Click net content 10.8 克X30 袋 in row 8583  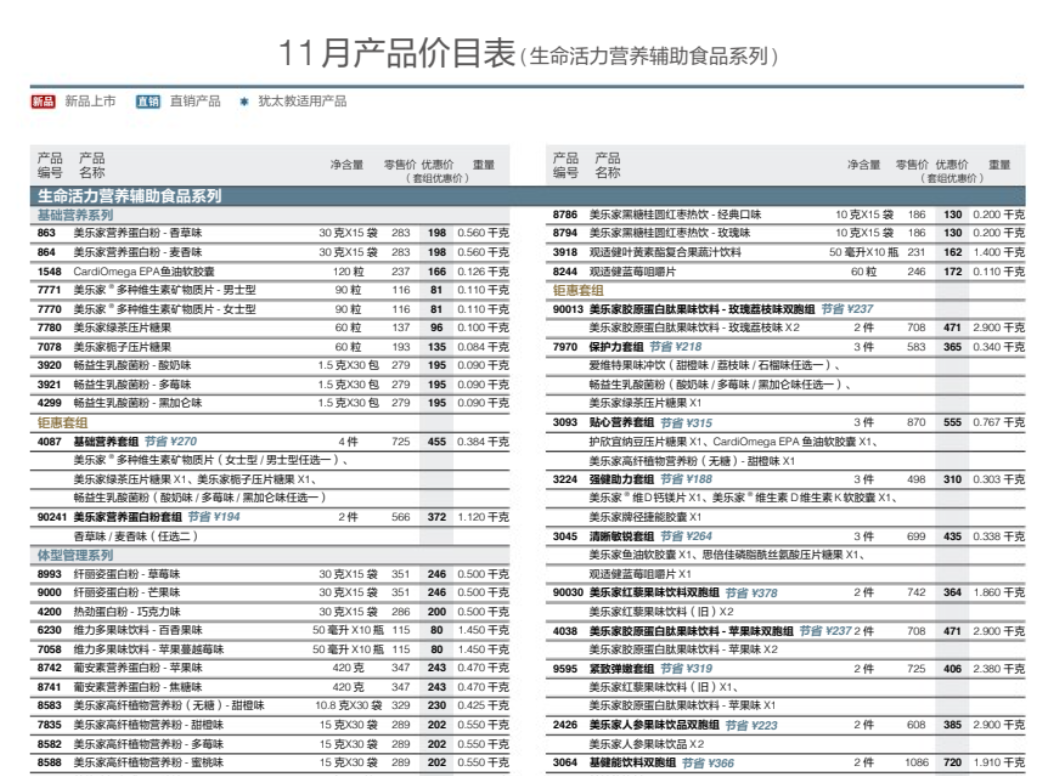pos(348,705)
